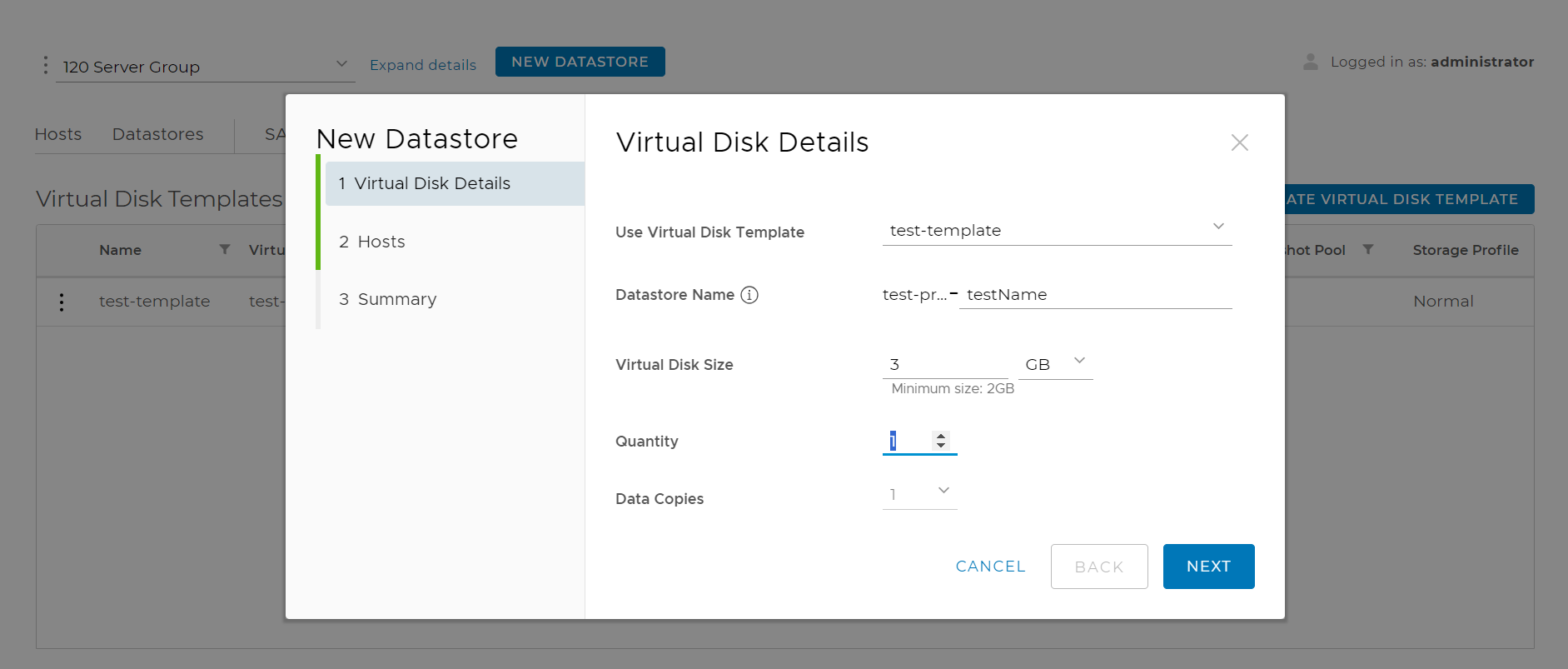Click the Snapshot Pool column filter icon
This screenshot has height=669, width=1568.
pyautogui.click(x=1368, y=250)
